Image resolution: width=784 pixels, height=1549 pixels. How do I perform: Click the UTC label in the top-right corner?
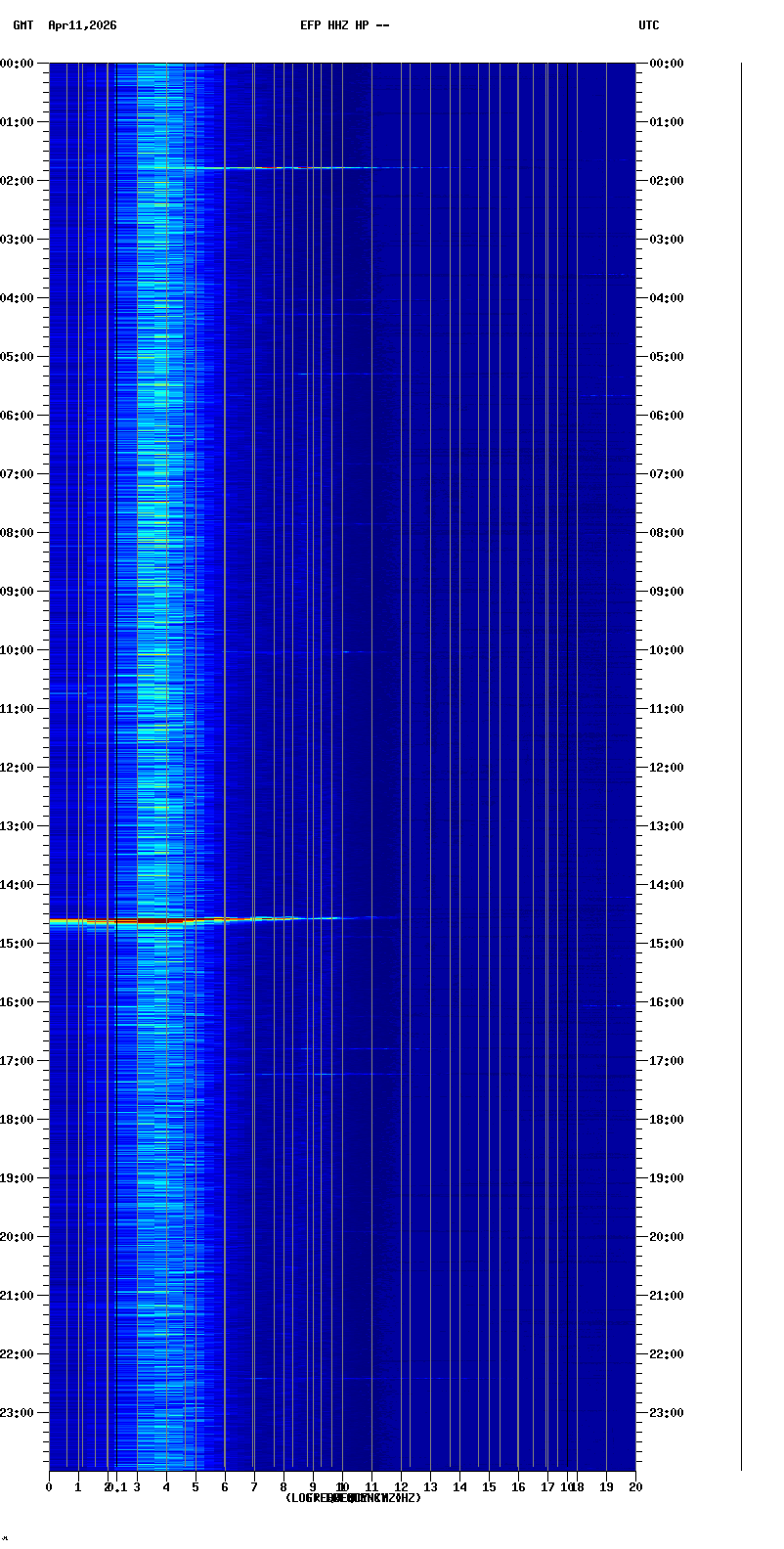click(x=649, y=25)
